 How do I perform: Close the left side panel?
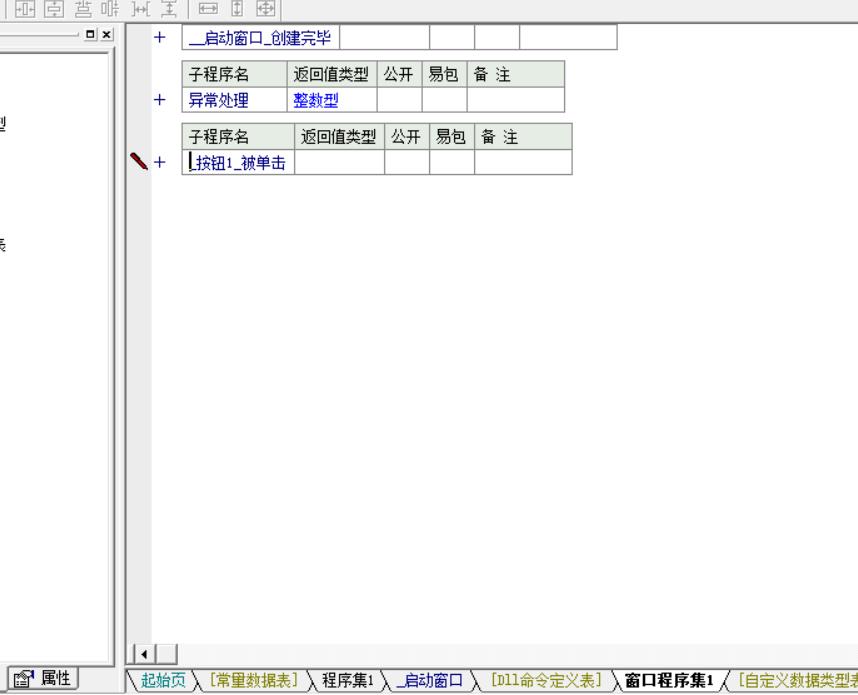point(107,34)
